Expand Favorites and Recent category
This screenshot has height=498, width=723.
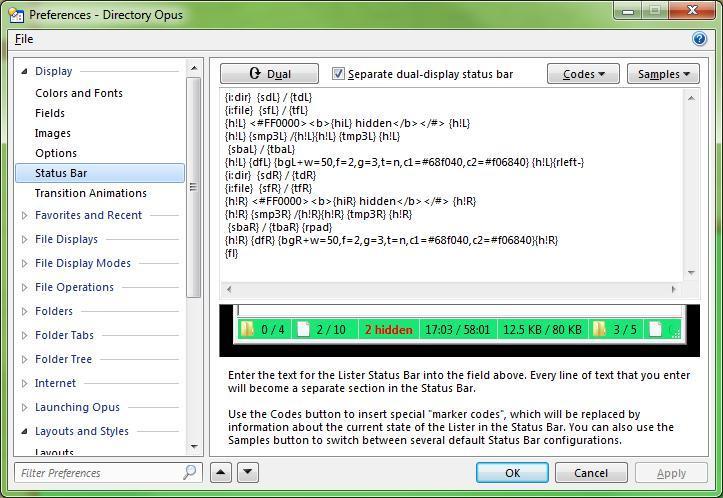[x=24, y=215]
